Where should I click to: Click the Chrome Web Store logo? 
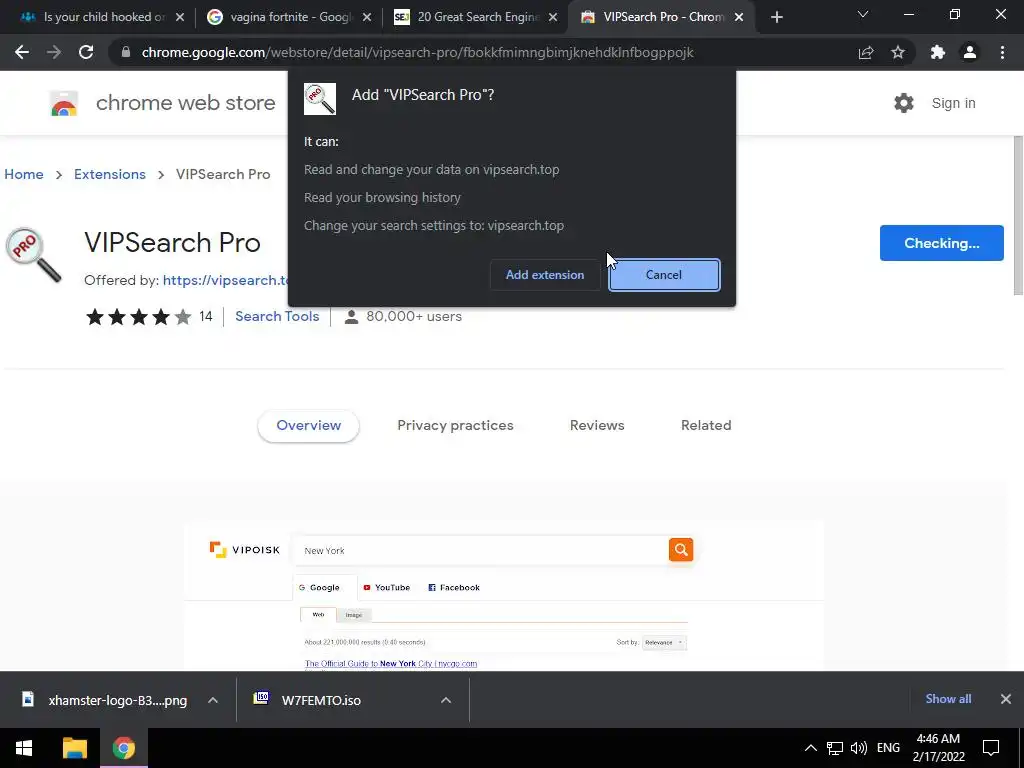click(64, 103)
